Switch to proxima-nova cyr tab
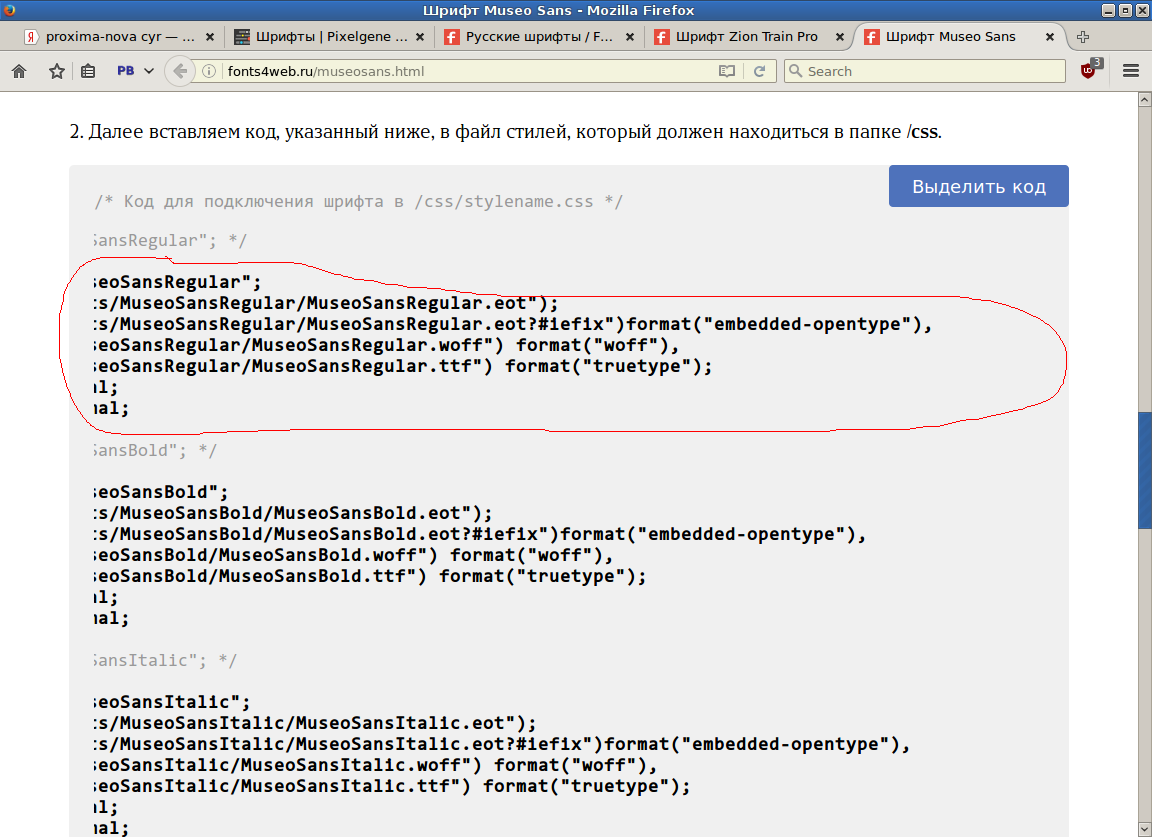 pyautogui.click(x=119, y=37)
